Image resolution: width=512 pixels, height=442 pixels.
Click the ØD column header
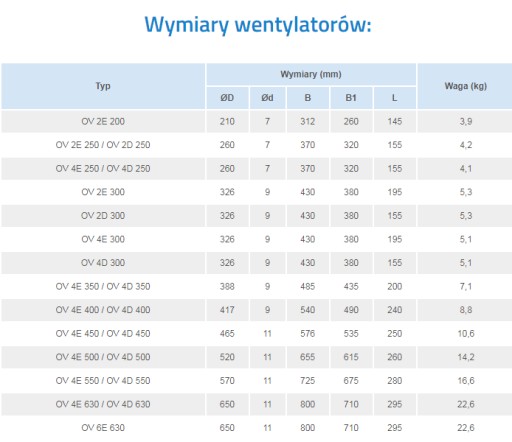coord(227,98)
